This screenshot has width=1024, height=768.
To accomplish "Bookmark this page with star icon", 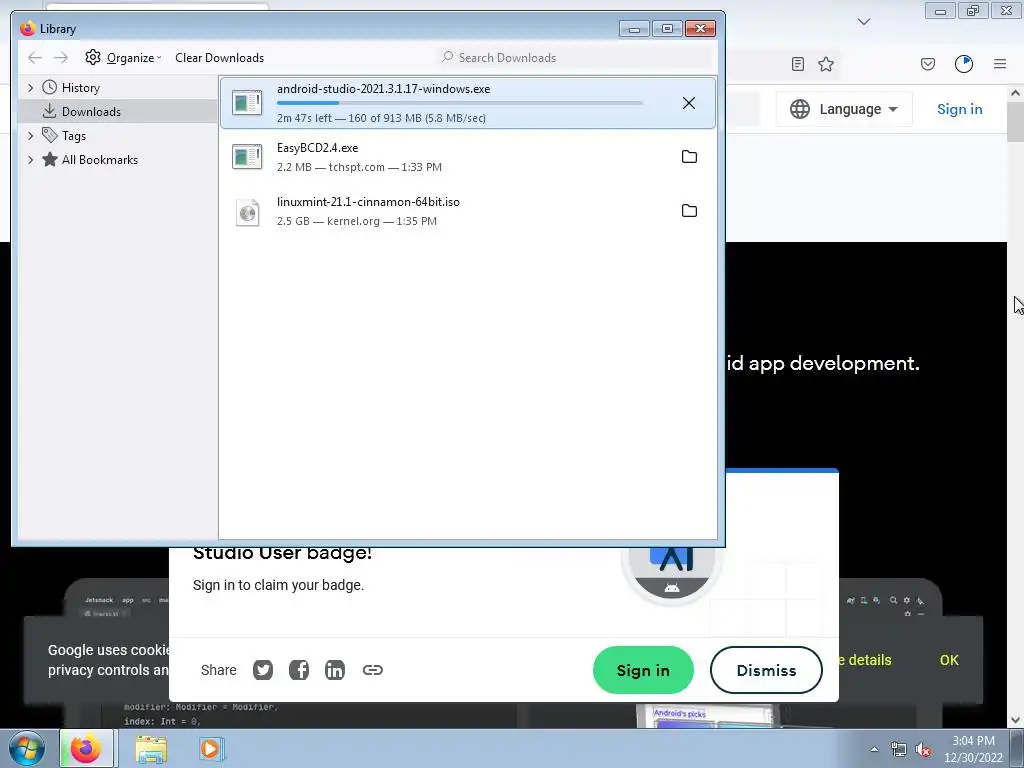I will (x=826, y=64).
